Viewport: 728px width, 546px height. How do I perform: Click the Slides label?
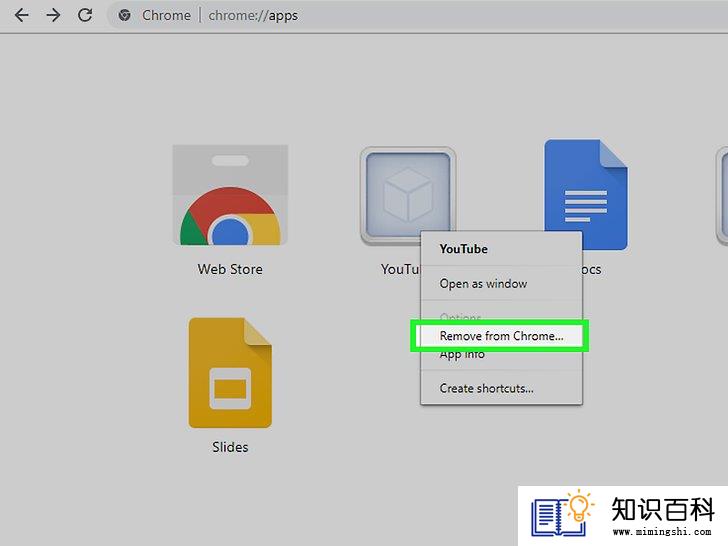click(x=230, y=447)
